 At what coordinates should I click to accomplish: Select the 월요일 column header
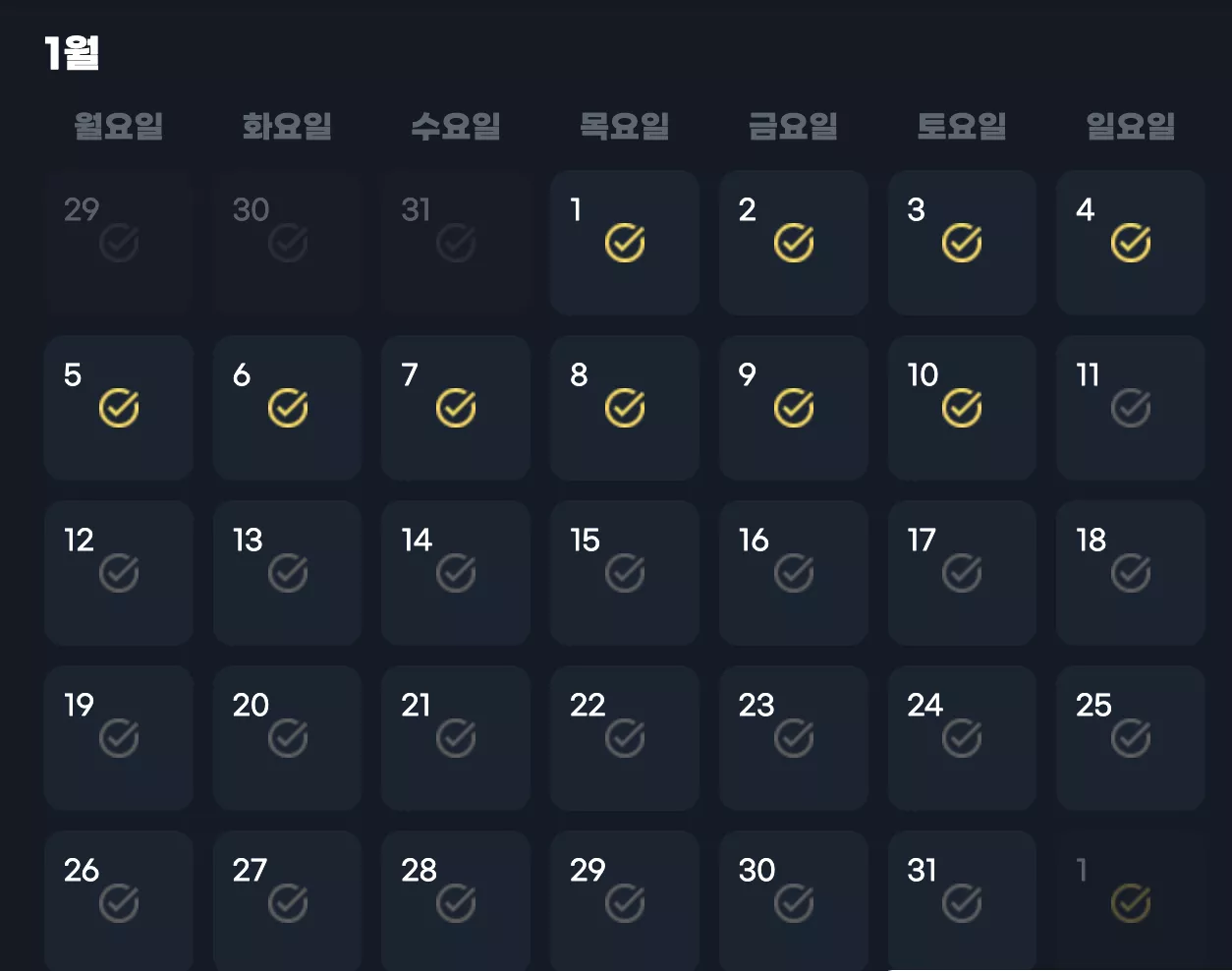coord(119,126)
